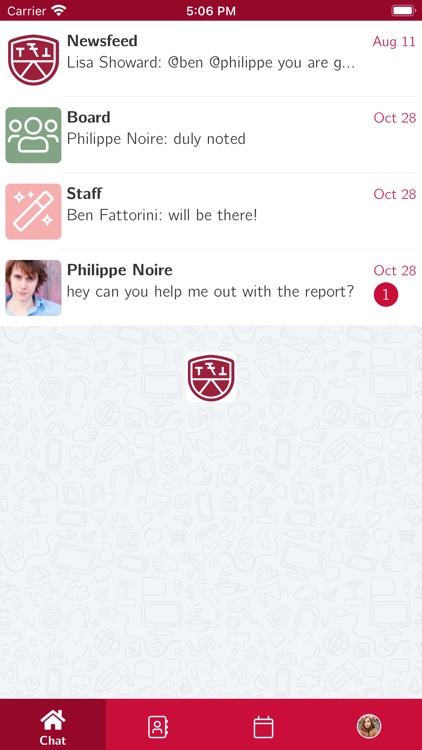Screen dimensions: 422x750
Task: Tap the Wi-Fi icon in status bar
Action: pos(59,11)
